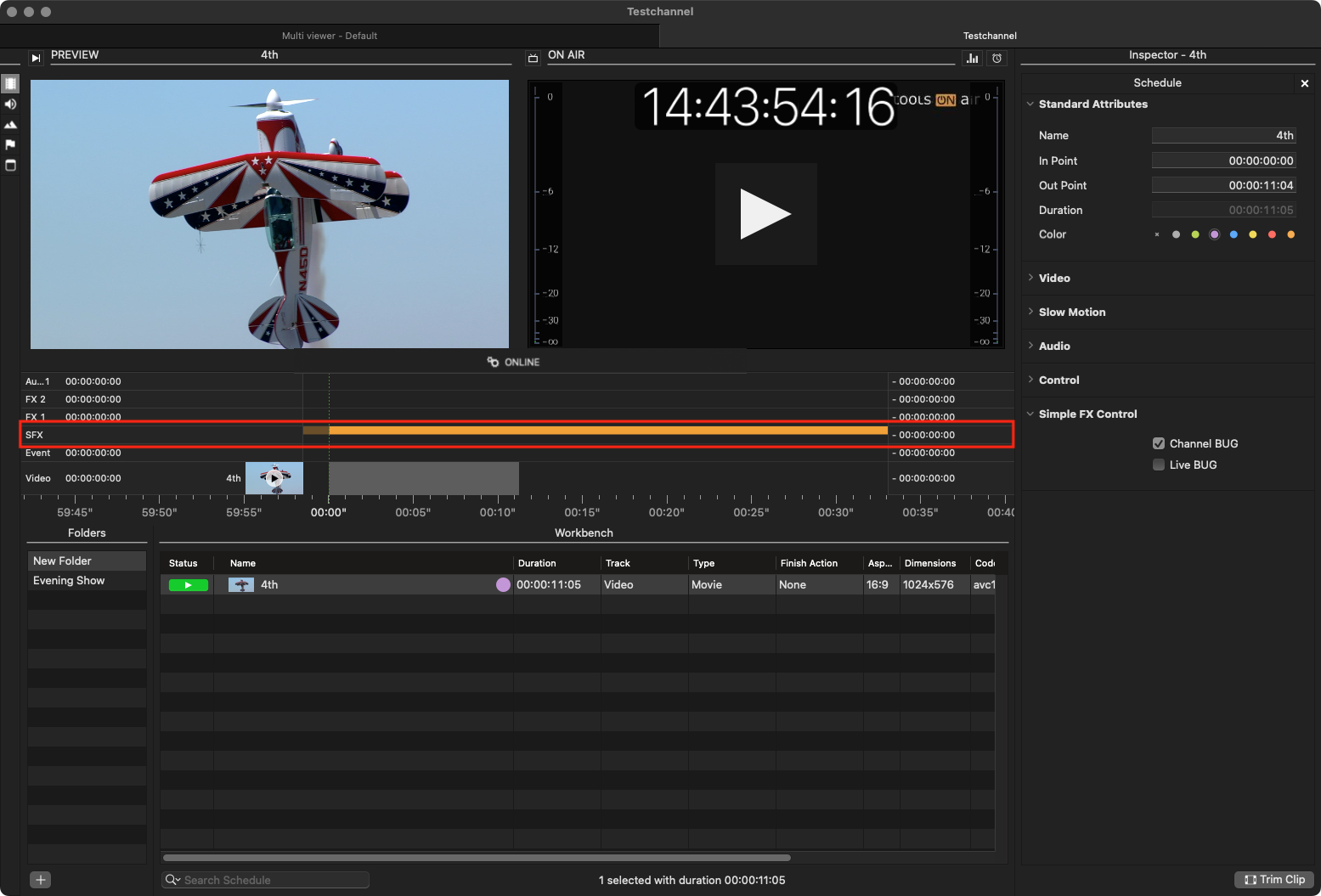Click the gray clip block on Video track
This screenshot has height=896, width=1321.
(424, 478)
